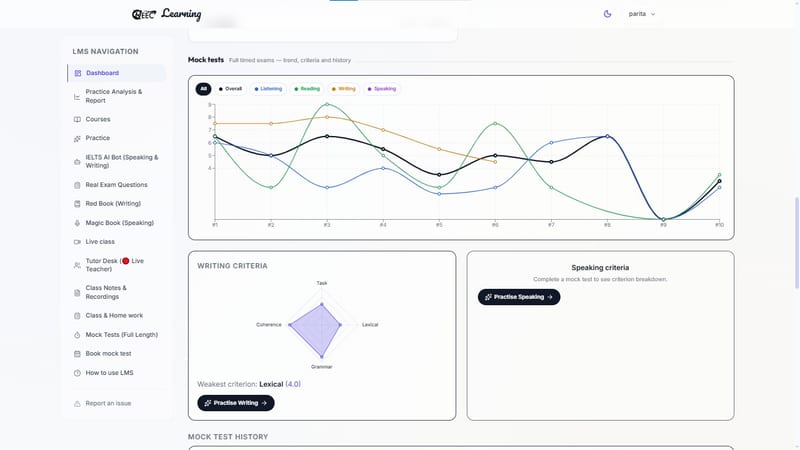The height and width of the screenshot is (450, 800).
Task: Click the IELTS AI Bot robot icon
Action: 77,162
